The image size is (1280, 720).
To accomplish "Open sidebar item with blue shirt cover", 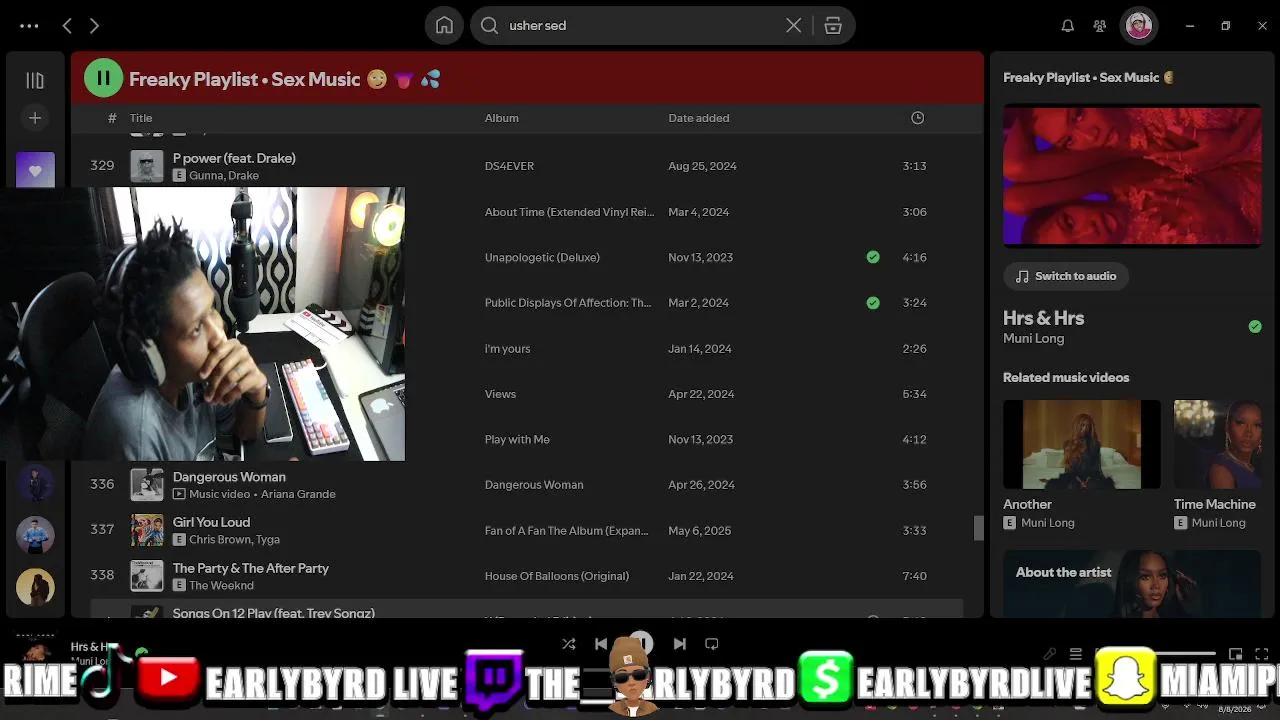I will [35, 536].
